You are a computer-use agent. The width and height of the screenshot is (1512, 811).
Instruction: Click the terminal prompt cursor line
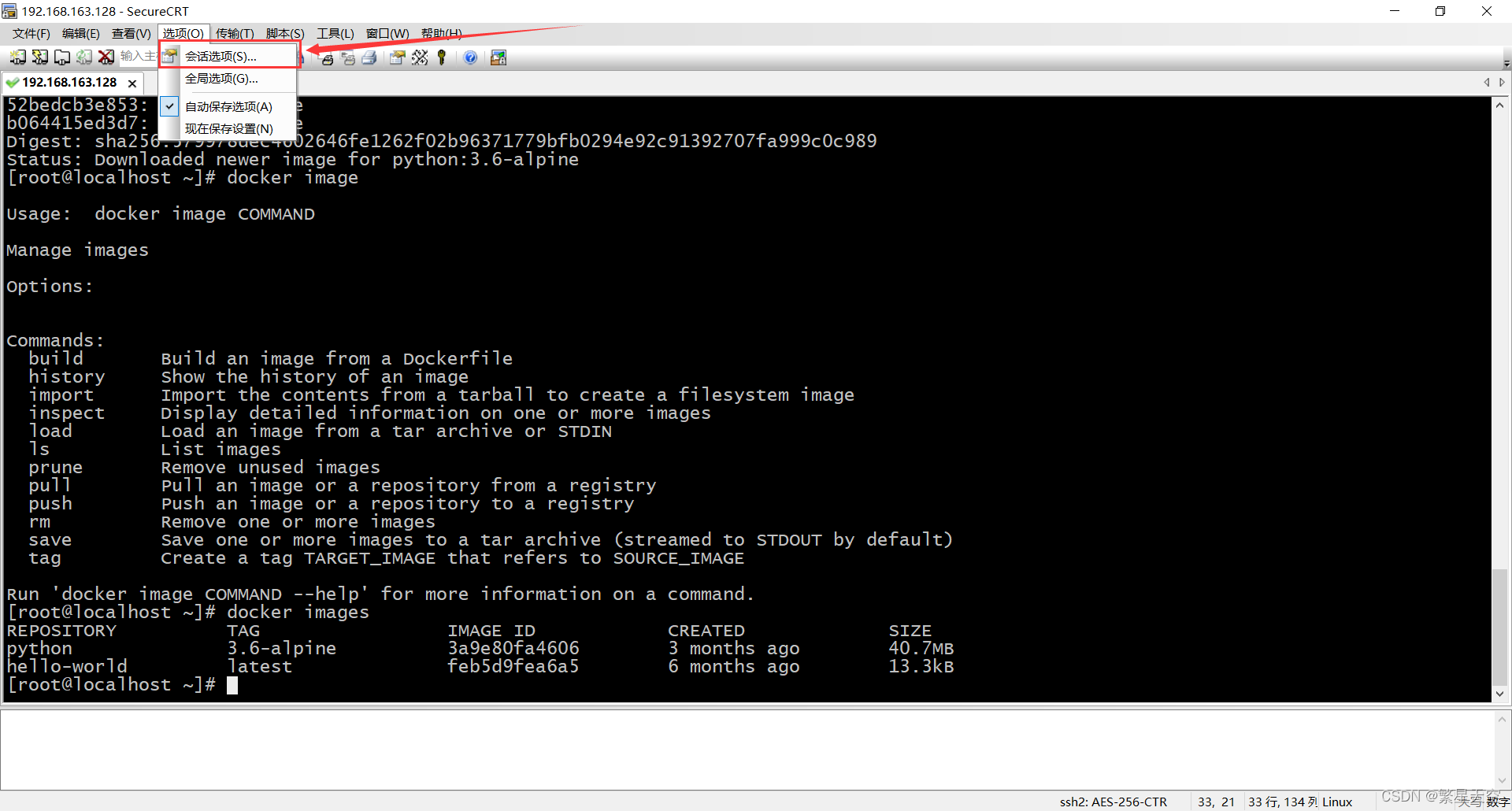122,685
